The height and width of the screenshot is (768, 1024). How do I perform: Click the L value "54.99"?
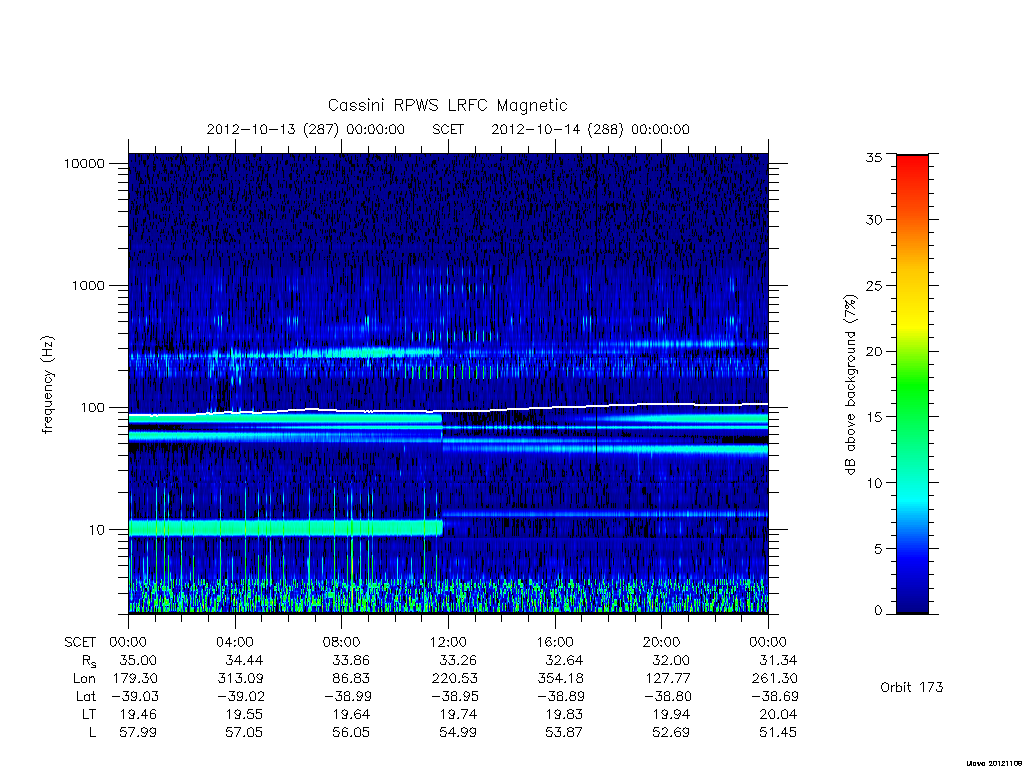click(x=457, y=733)
